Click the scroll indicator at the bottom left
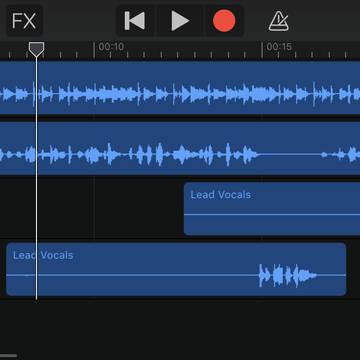Screen dimensions: 360x360 [x=8, y=356]
